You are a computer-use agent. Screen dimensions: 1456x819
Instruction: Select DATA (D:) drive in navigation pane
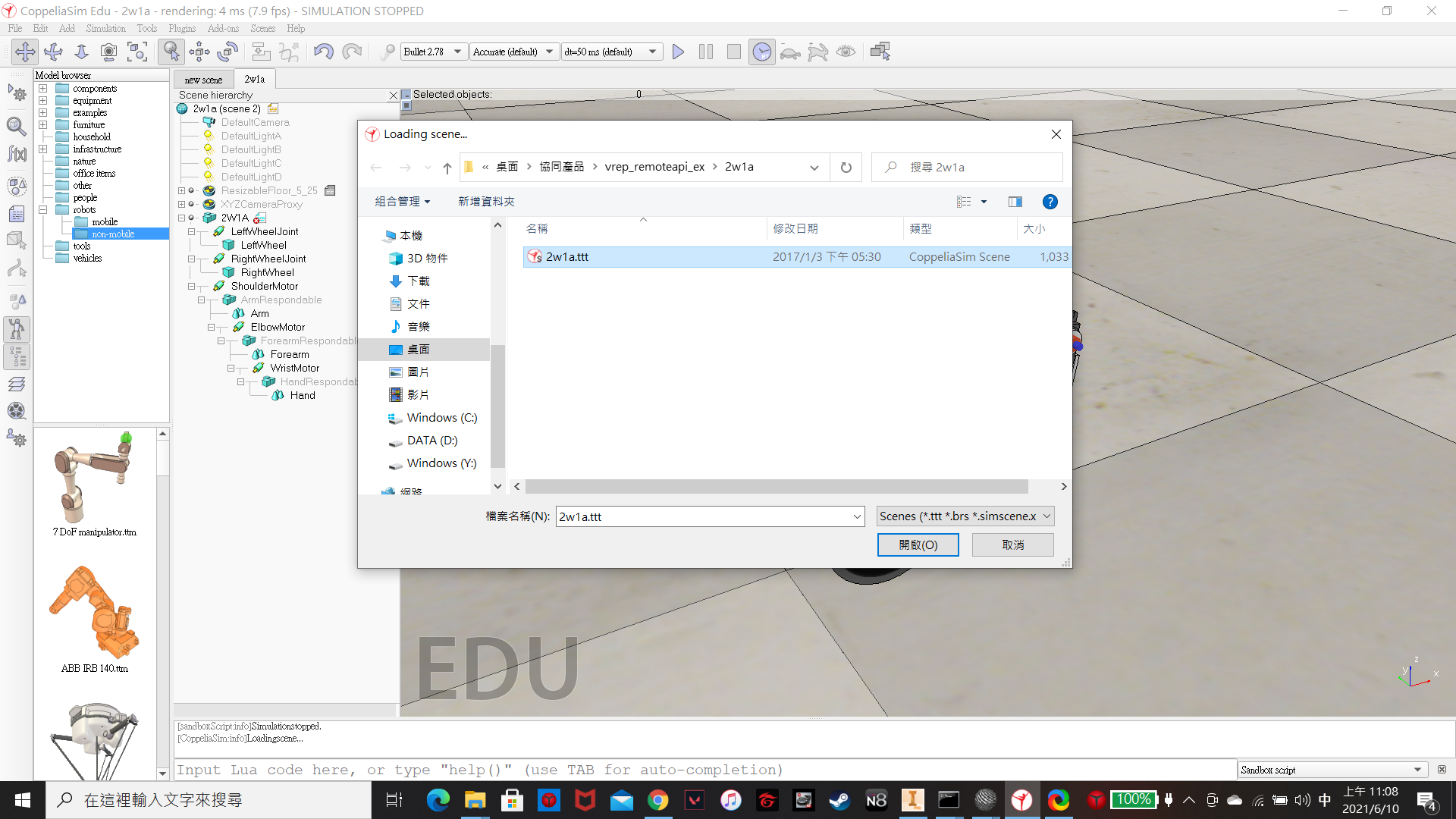(x=431, y=441)
